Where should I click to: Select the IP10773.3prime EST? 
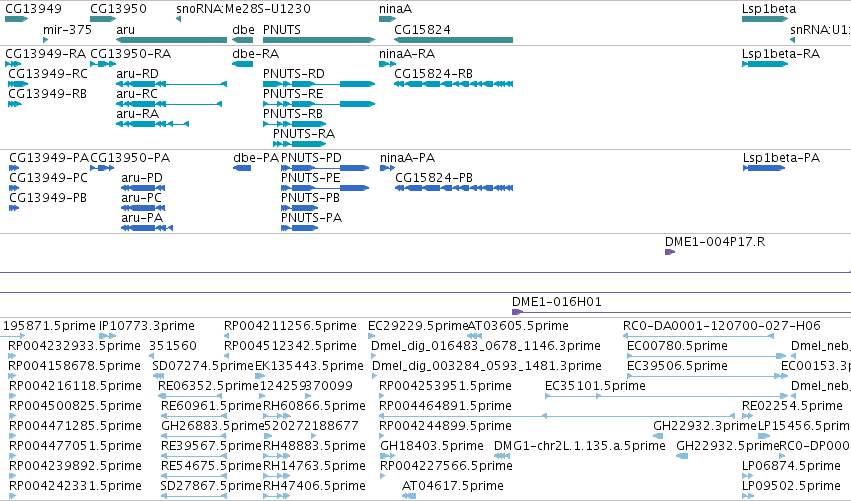(x=107, y=337)
